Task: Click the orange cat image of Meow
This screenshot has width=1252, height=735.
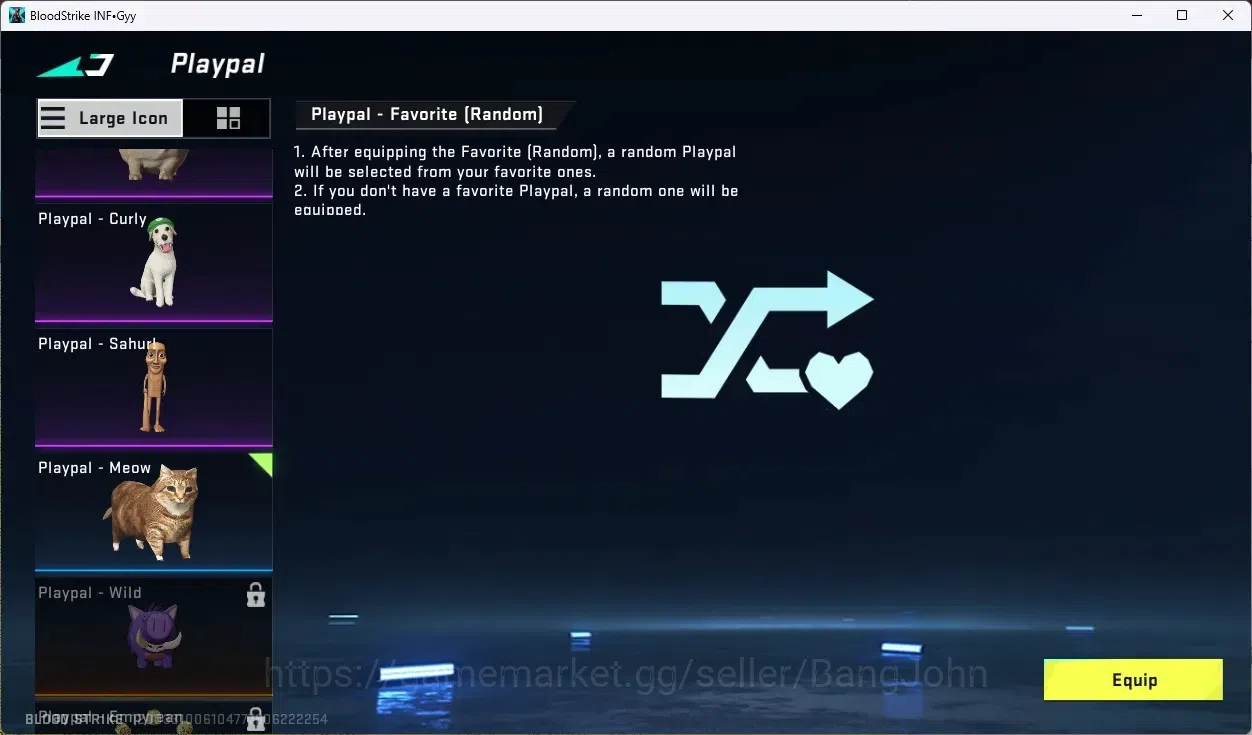Action: click(x=150, y=514)
